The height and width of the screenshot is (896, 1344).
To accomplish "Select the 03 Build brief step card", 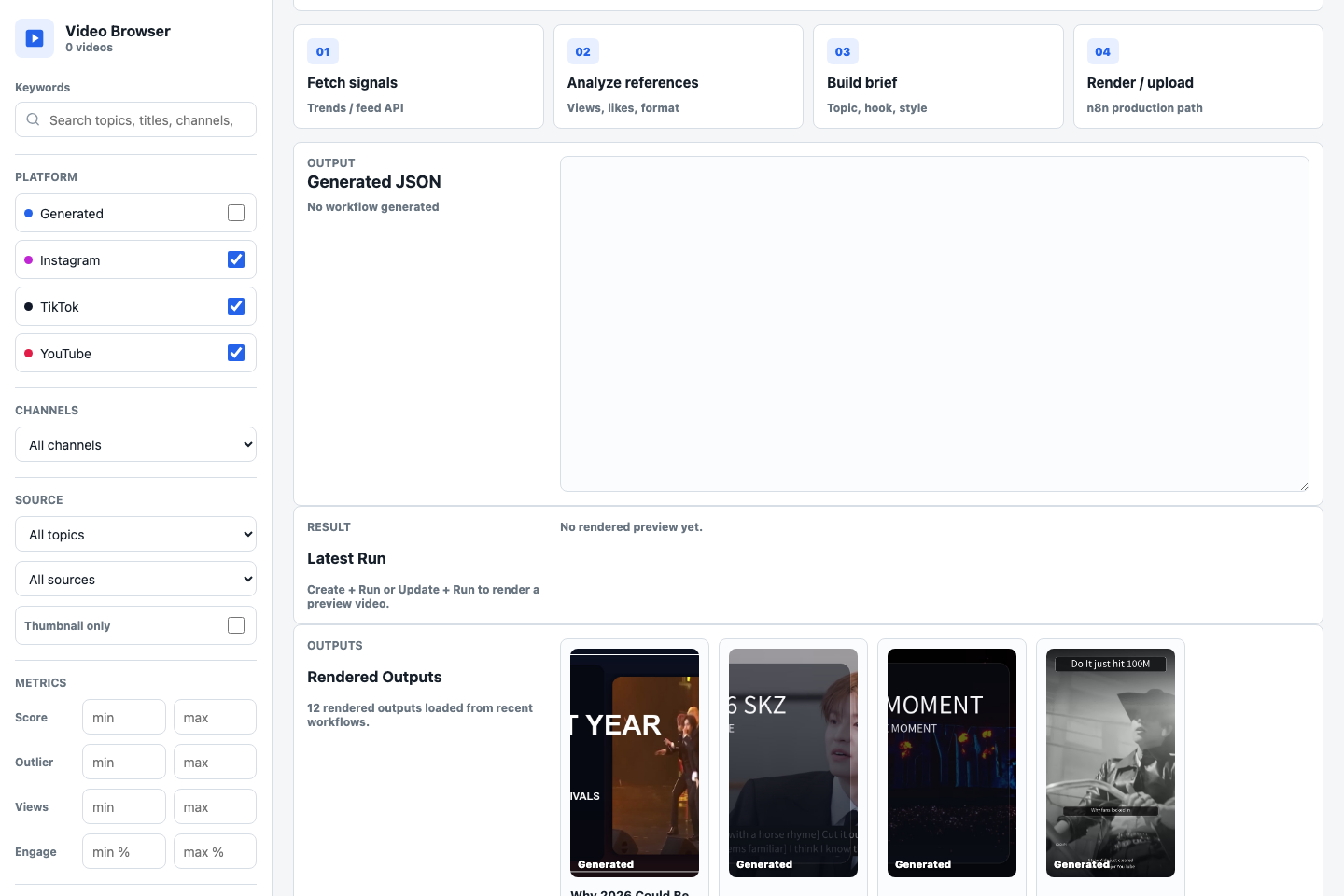I will click(938, 77).
